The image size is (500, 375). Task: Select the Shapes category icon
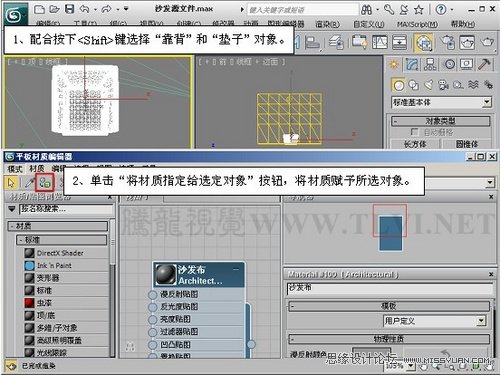(414, 85)
